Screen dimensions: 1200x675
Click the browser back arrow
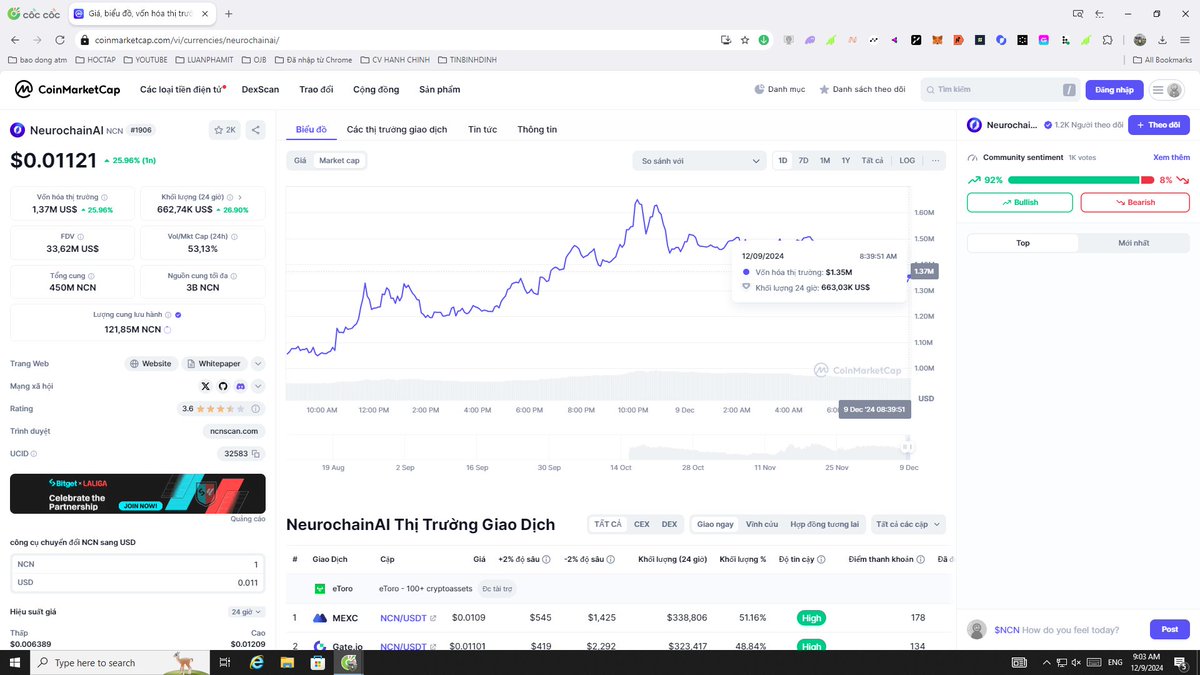click(x=15, y=40)
